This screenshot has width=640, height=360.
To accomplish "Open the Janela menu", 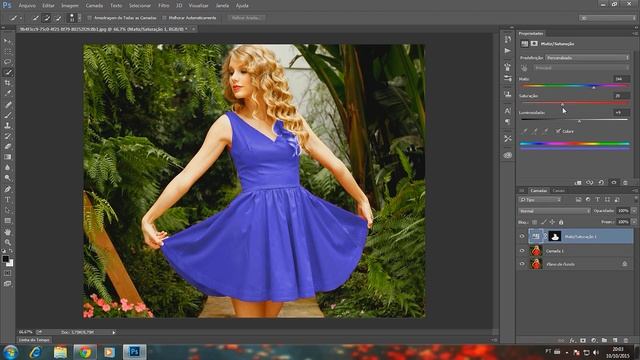I will click(222, 6).
